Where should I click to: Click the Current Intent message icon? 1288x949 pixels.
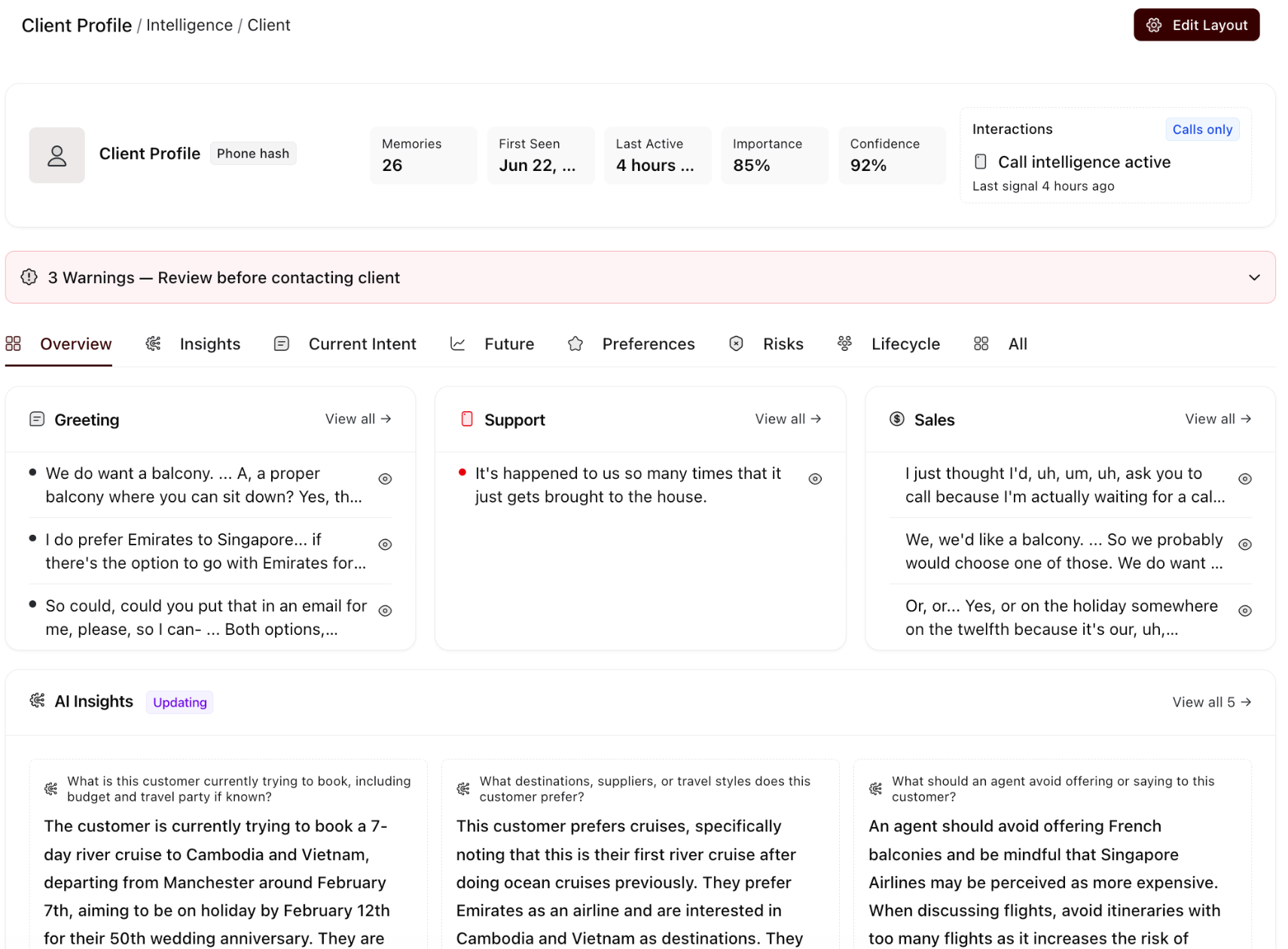coord(282,344)
